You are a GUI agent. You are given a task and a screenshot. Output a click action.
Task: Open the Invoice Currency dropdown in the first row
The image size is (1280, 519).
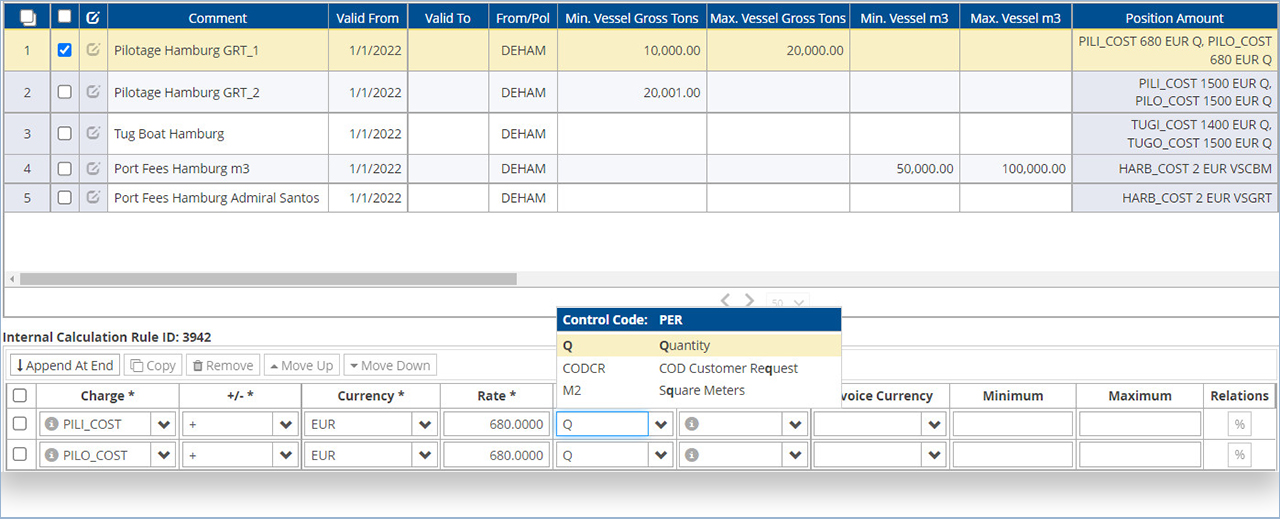[934, 424]
